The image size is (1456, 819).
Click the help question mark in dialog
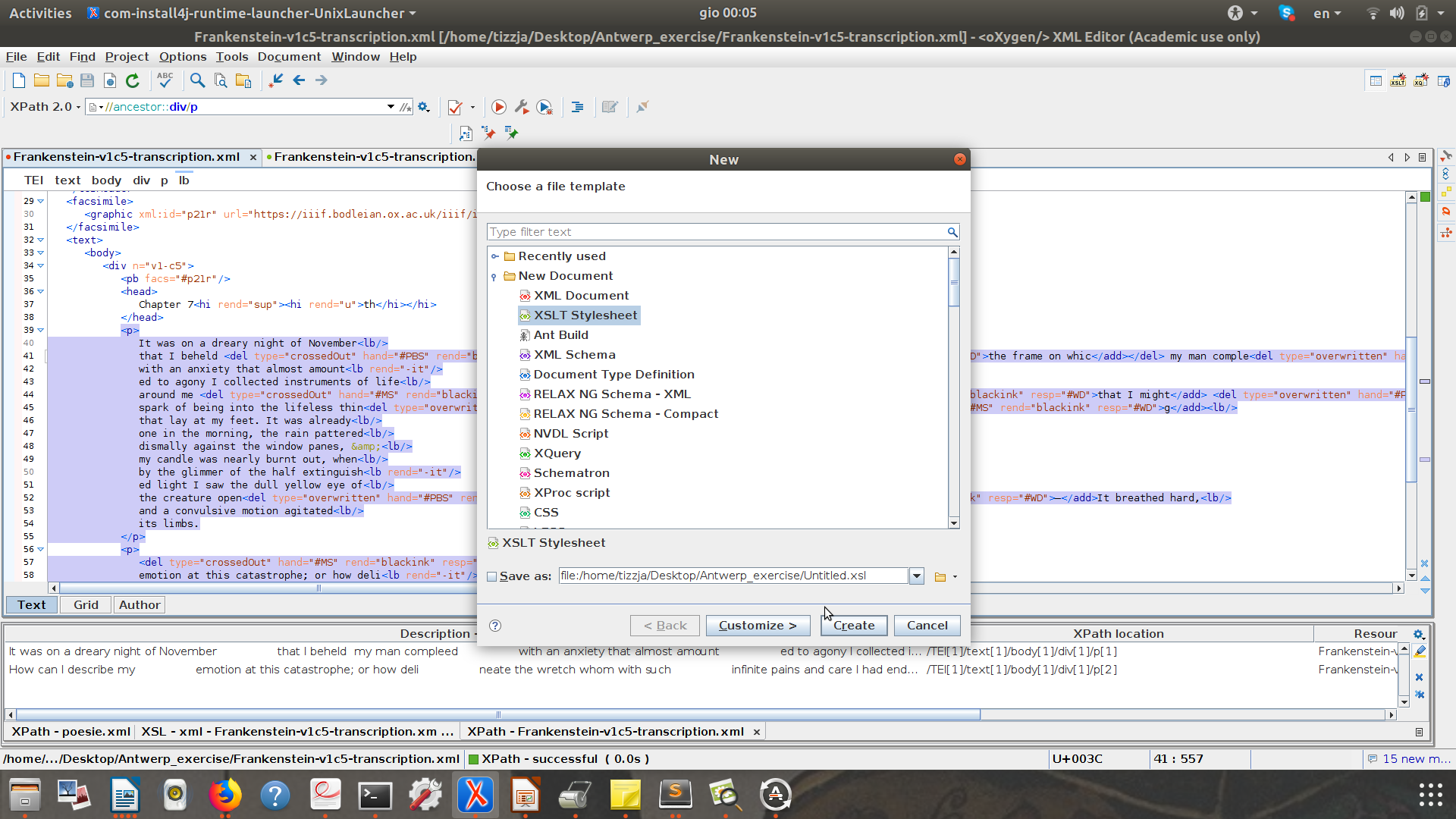tap(495, 626)
